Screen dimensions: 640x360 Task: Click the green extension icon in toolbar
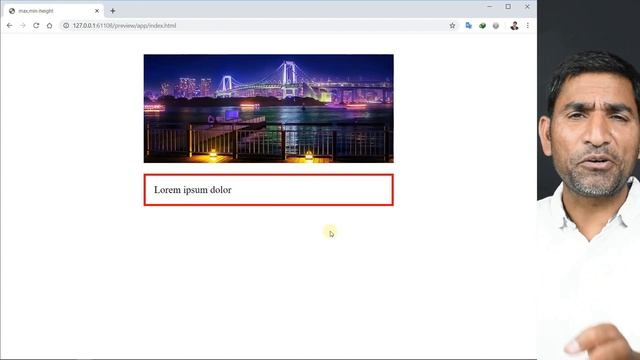point(482,25)
